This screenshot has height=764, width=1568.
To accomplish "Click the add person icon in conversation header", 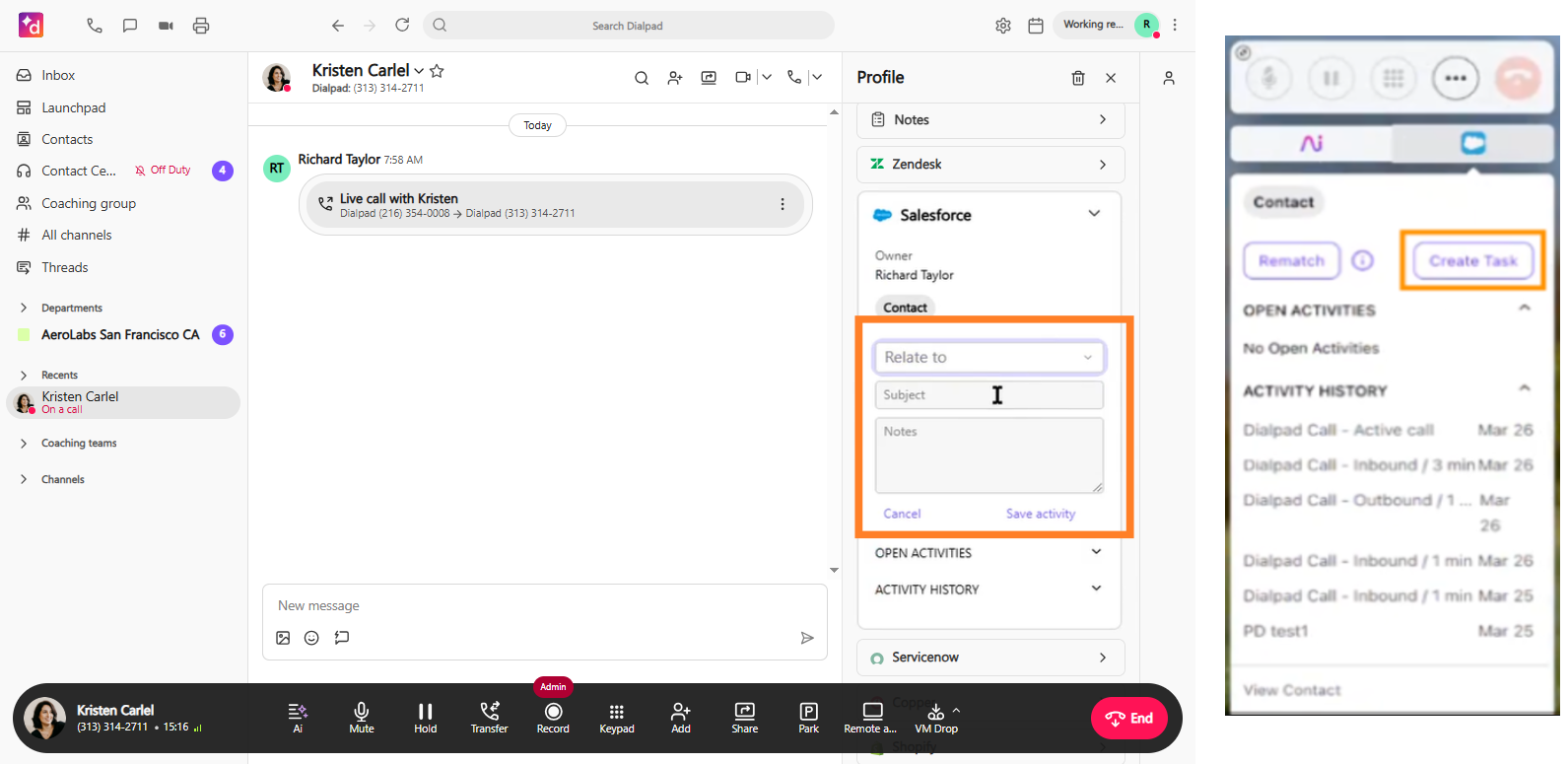I will [x=675, y=78].
